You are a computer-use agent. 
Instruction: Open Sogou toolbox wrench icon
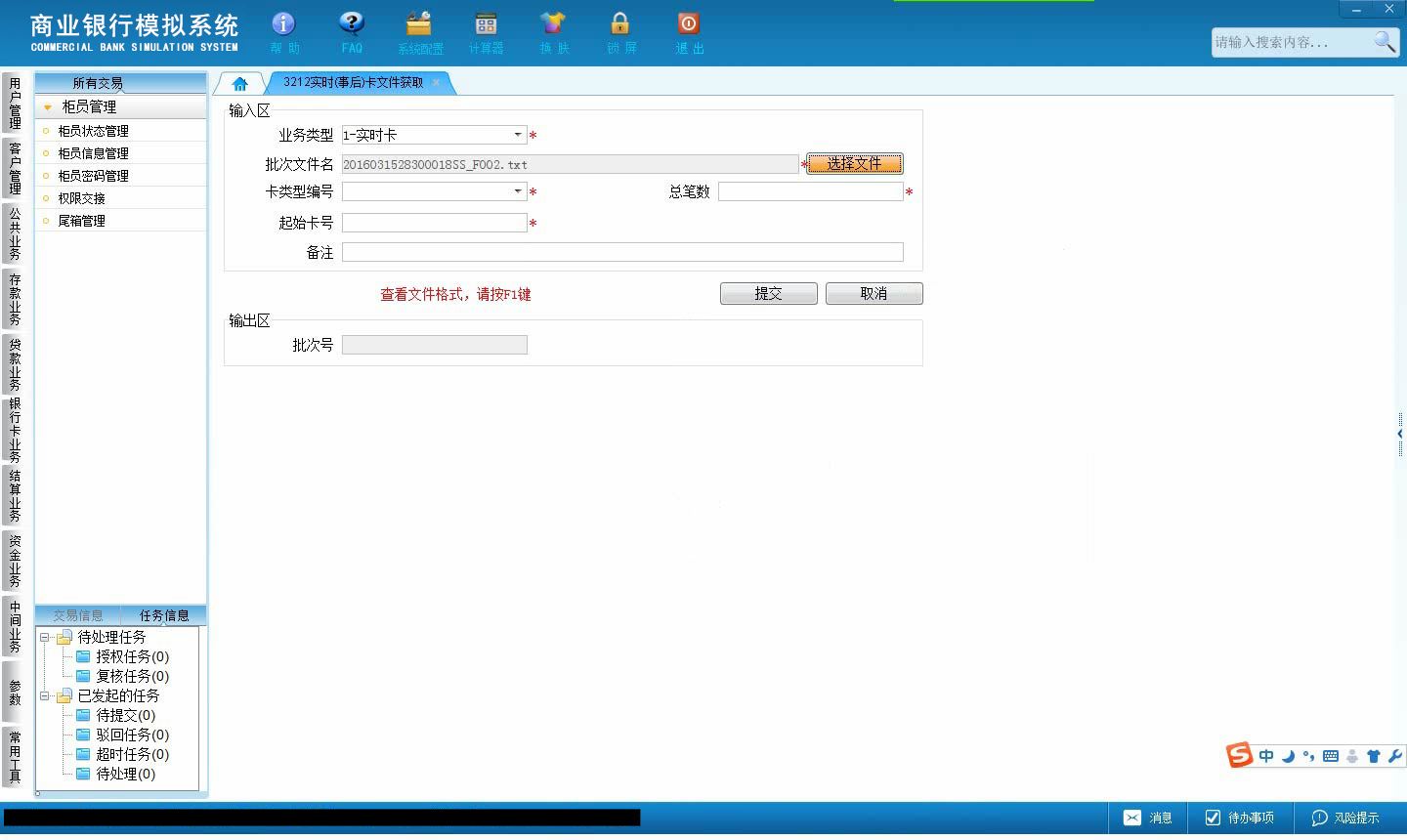click(x=1394, y=756)
